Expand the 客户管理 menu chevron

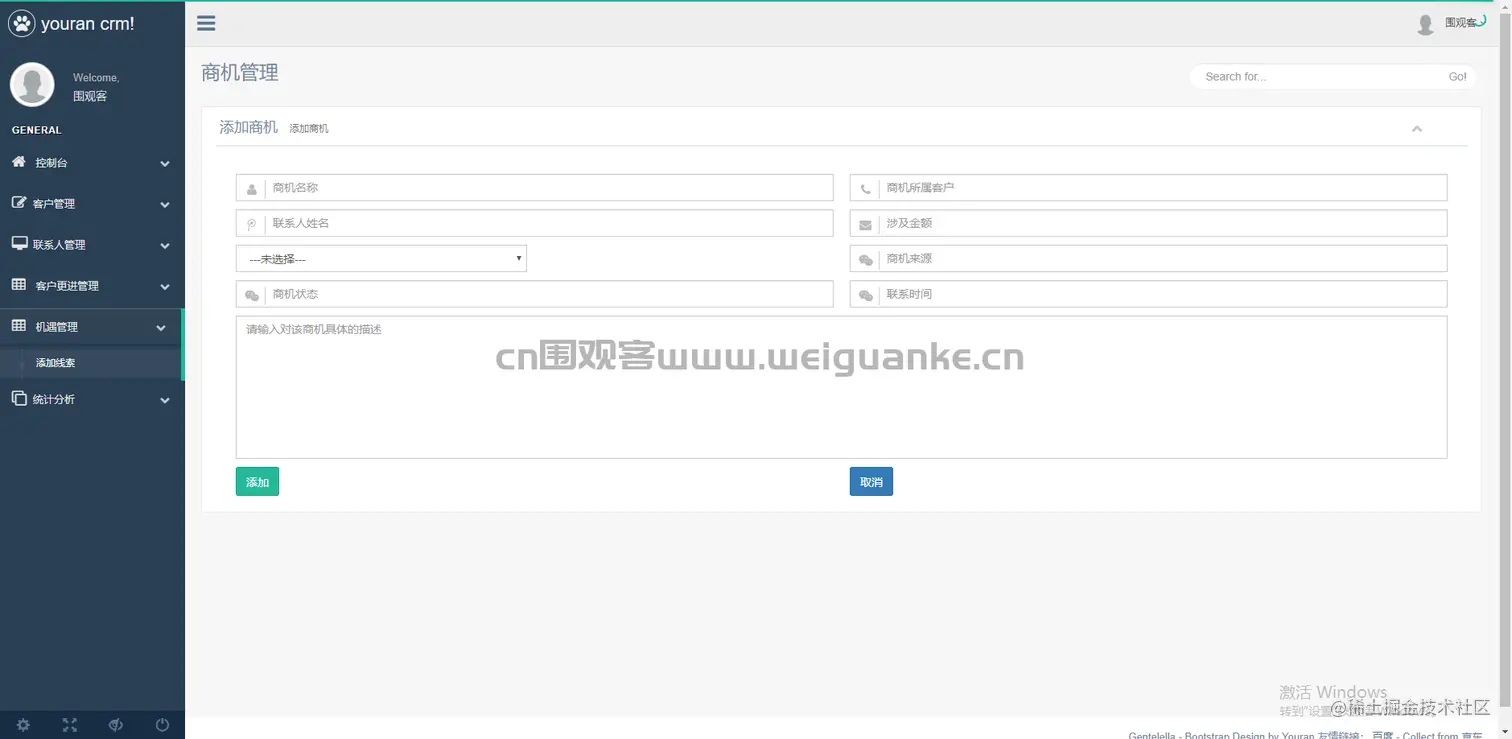pos(165,205)
